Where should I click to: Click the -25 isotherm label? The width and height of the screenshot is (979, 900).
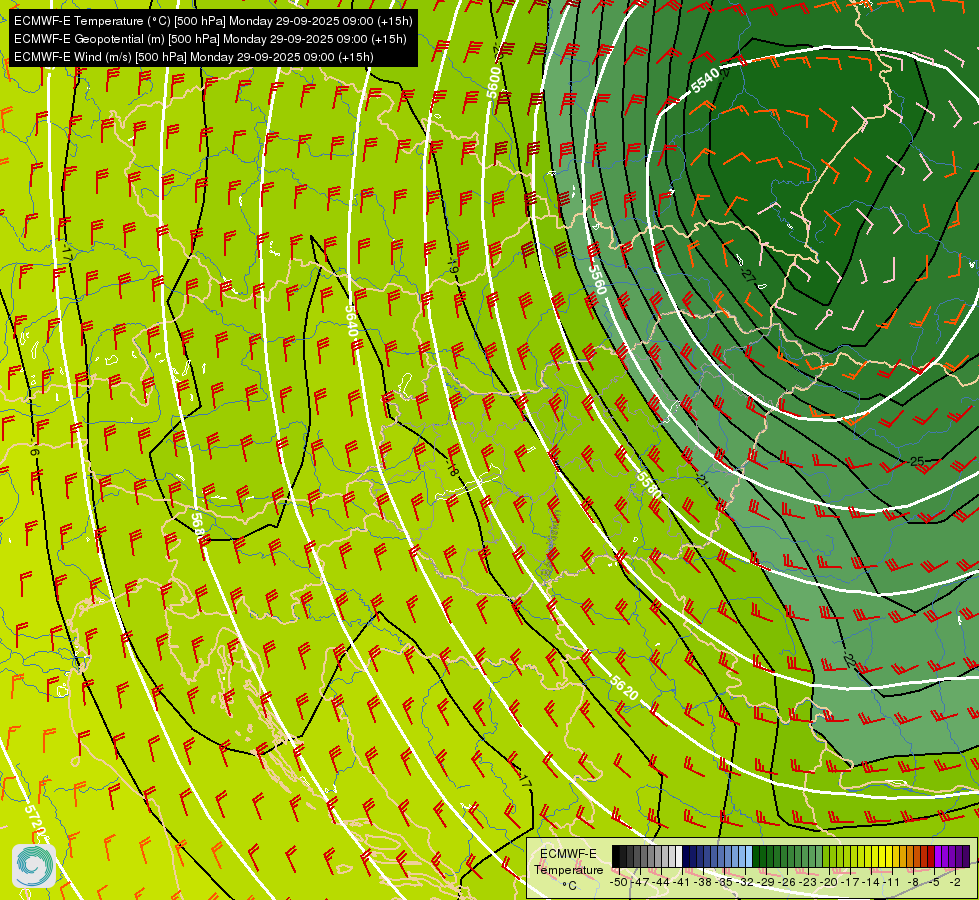click(916, 462)
